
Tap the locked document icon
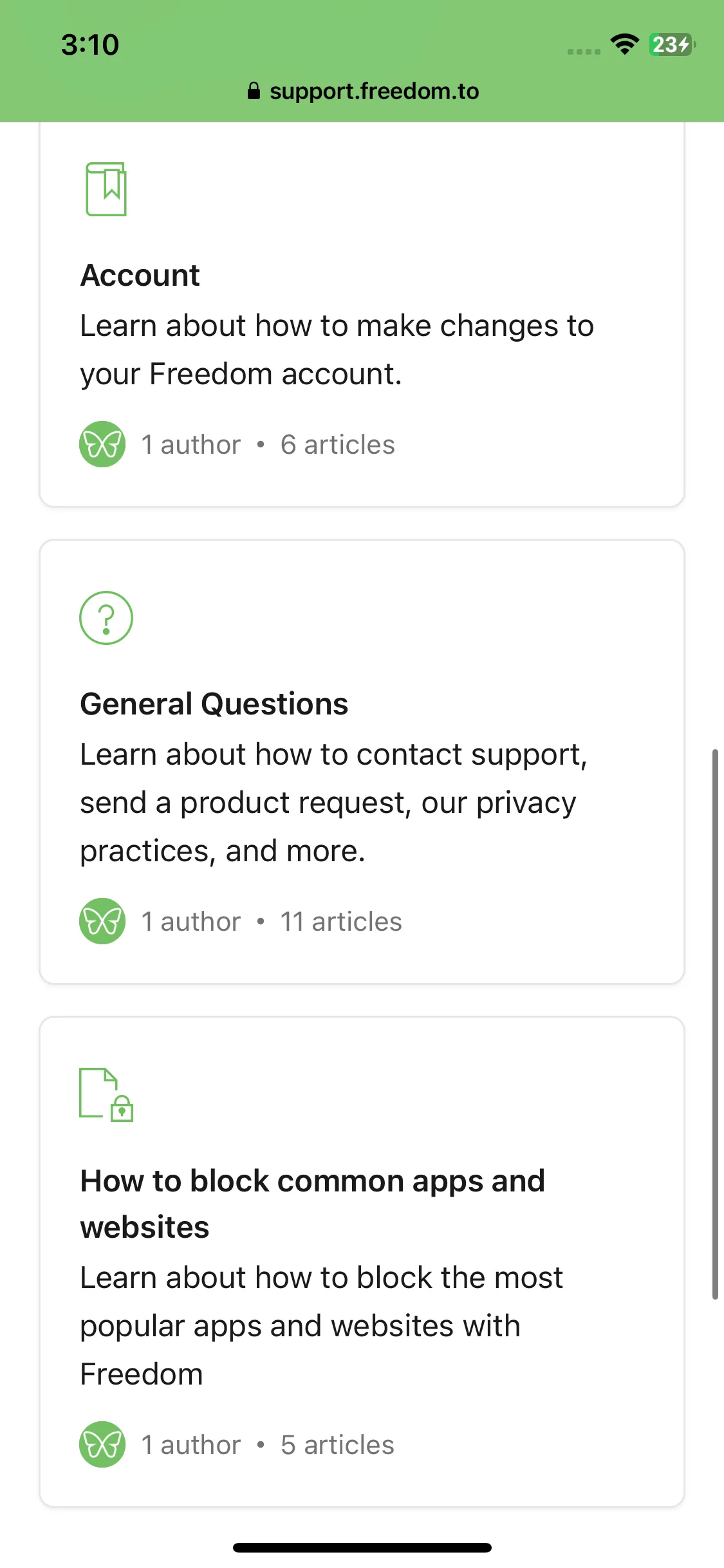(x=106, y=1094)
